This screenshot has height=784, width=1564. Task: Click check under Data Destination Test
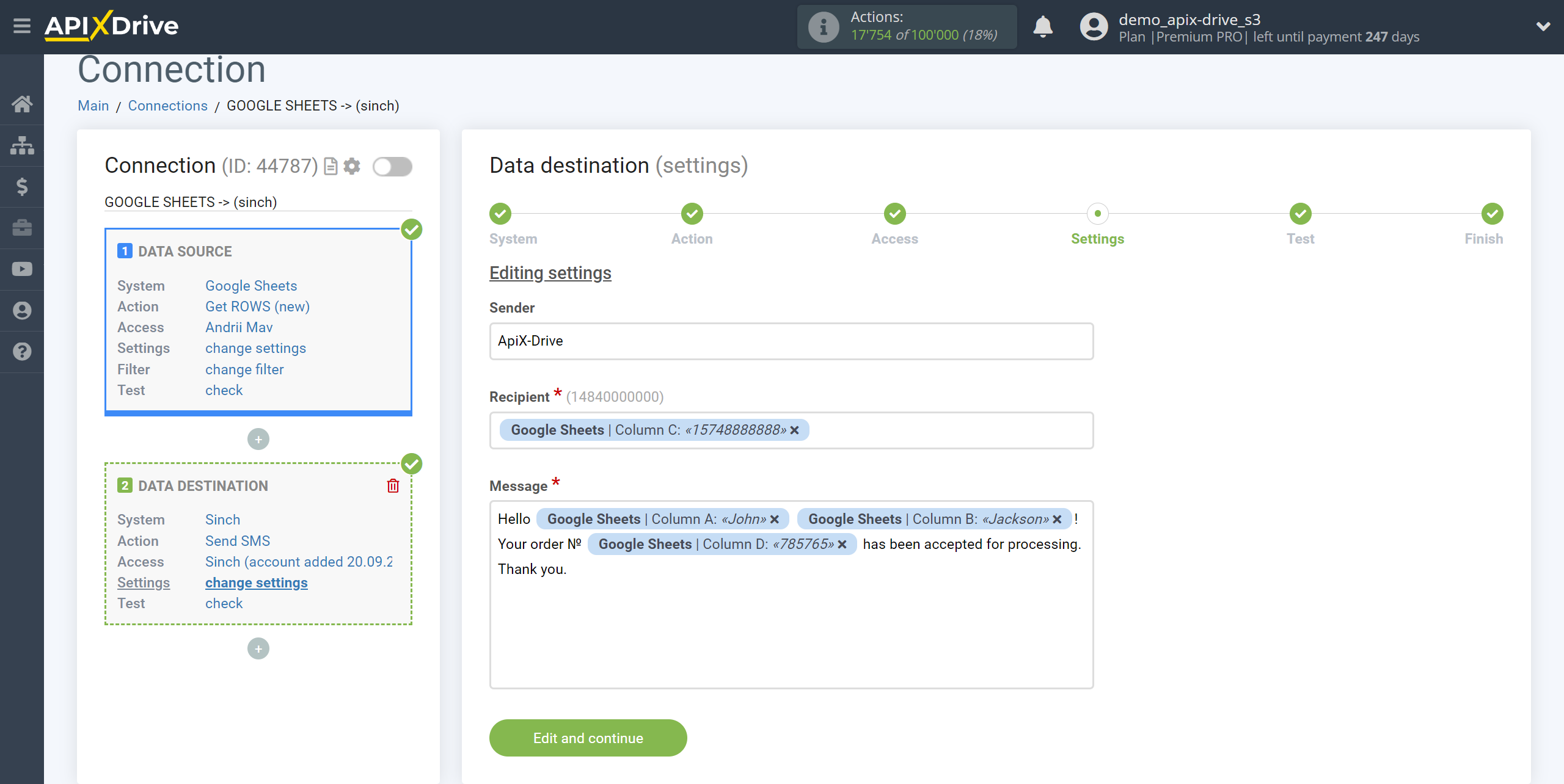pos(224,603)
